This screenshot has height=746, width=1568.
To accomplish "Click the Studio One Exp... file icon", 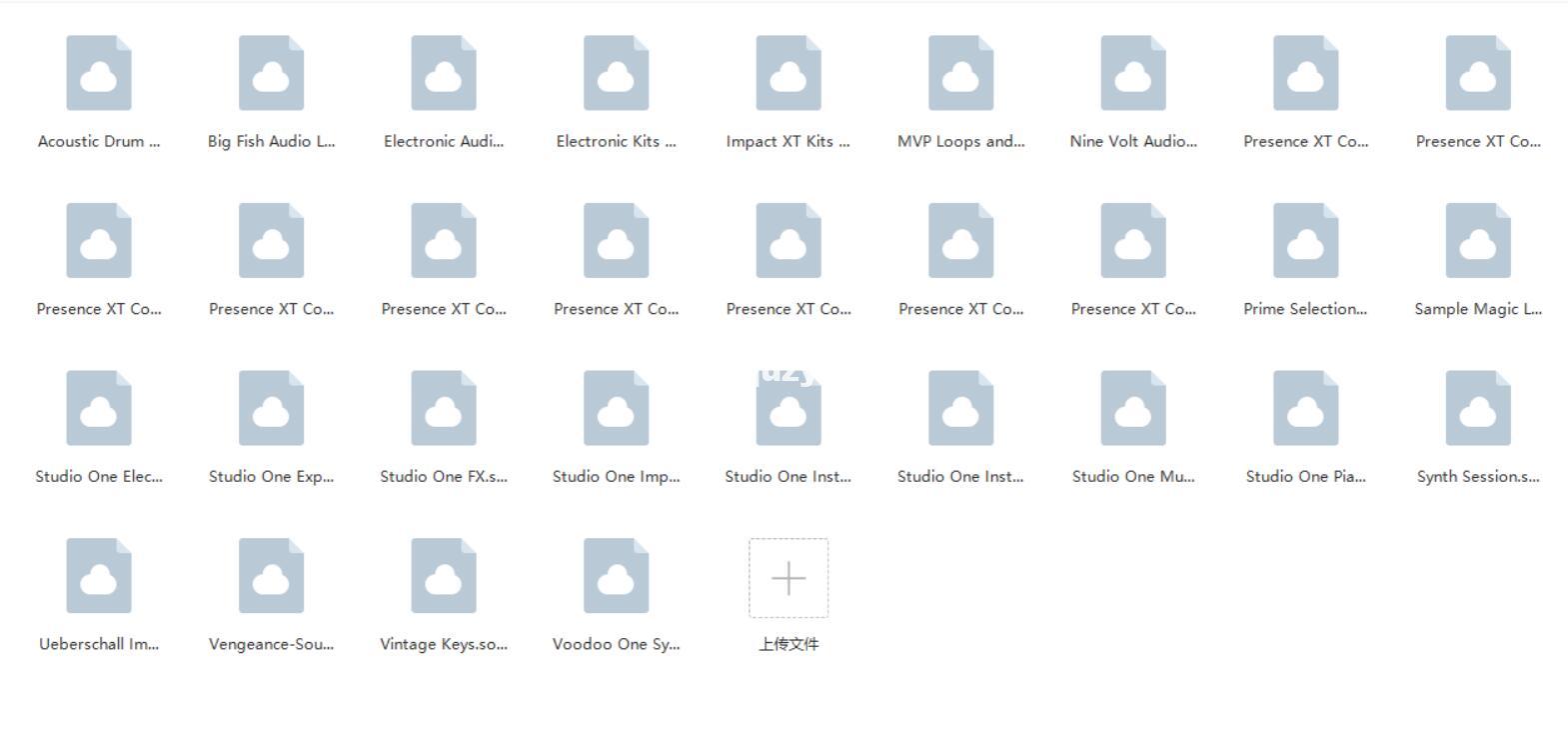I will click(271, 408).
